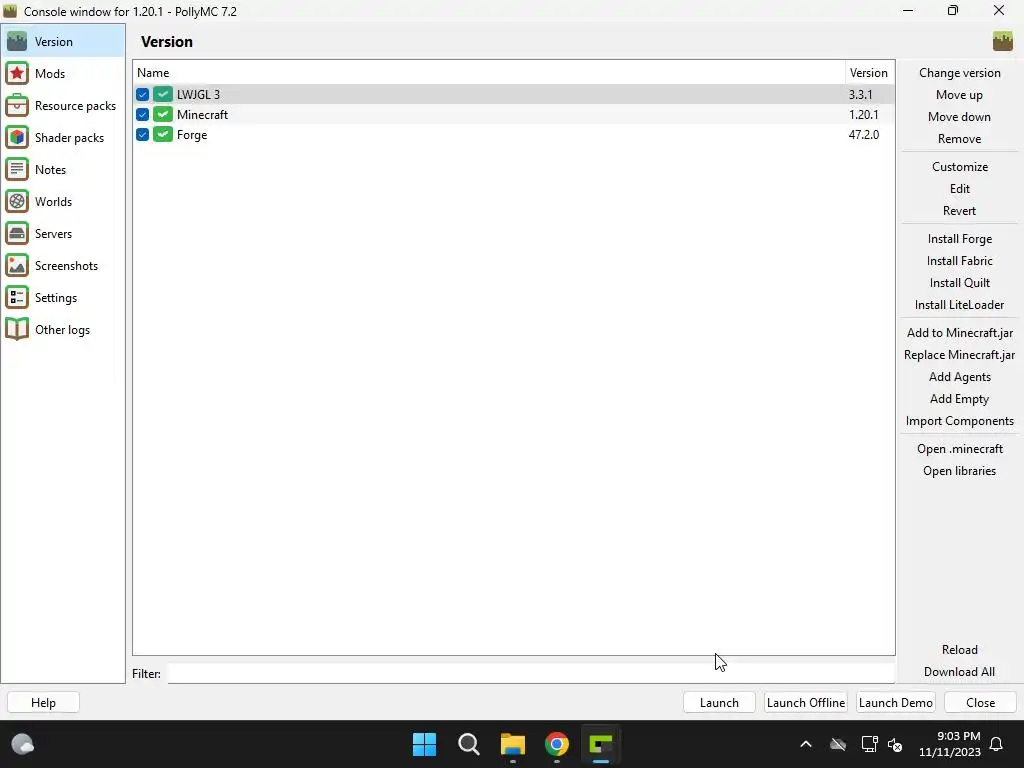Click the Resource packs chest icon
Viewport: 1024px width, 768px height.
click(x=17, y=105)
